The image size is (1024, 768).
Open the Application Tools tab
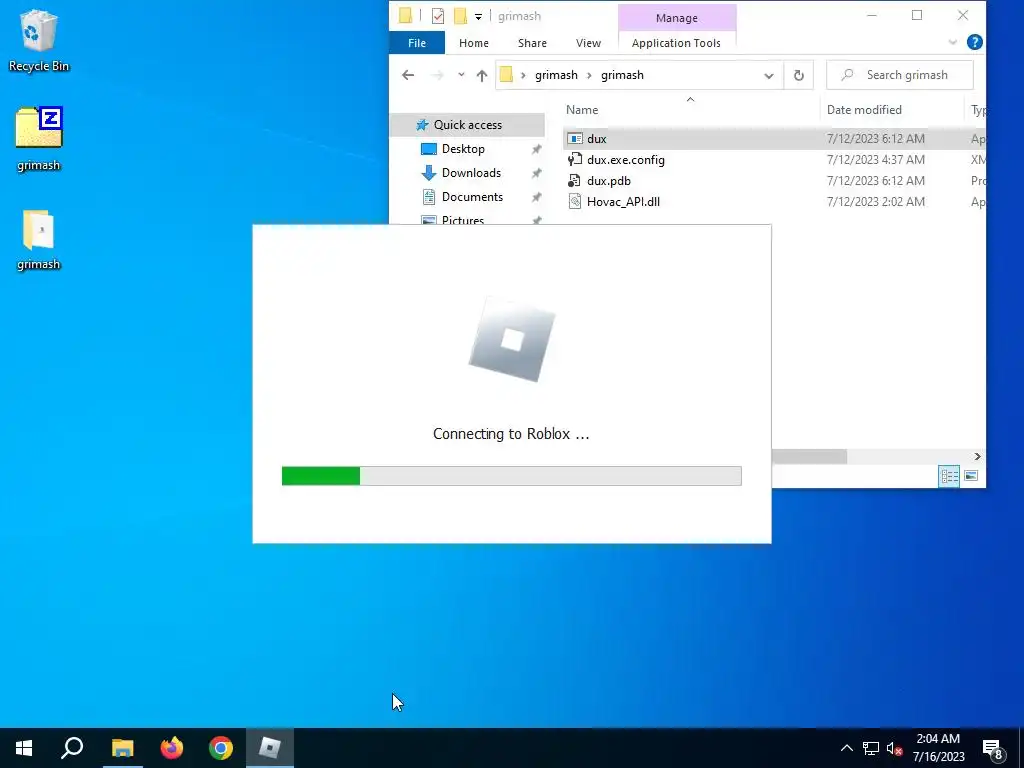point(676,43)
